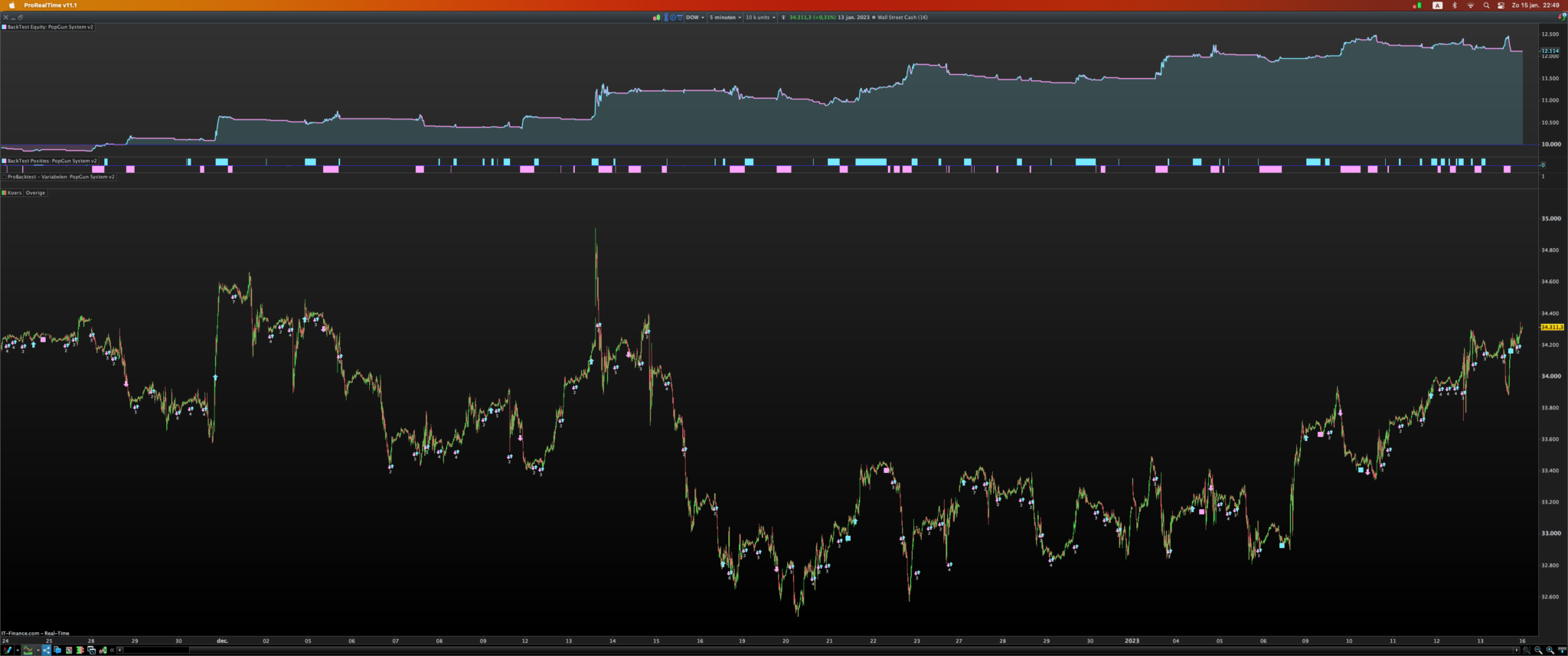Click the candlestick chart style icon in header
The width and height of the screenshot is (1568, 656).
click(656, 17)
